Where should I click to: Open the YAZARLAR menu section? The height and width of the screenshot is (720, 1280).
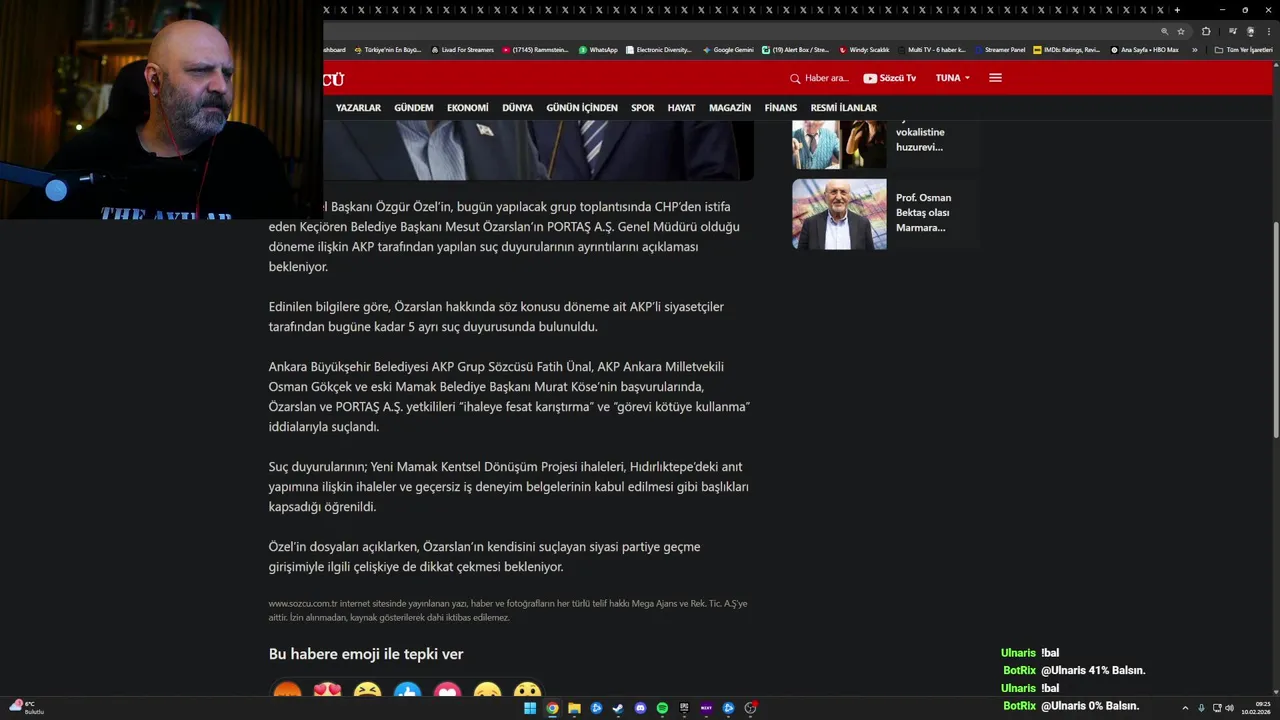click(x=358, y=108)
